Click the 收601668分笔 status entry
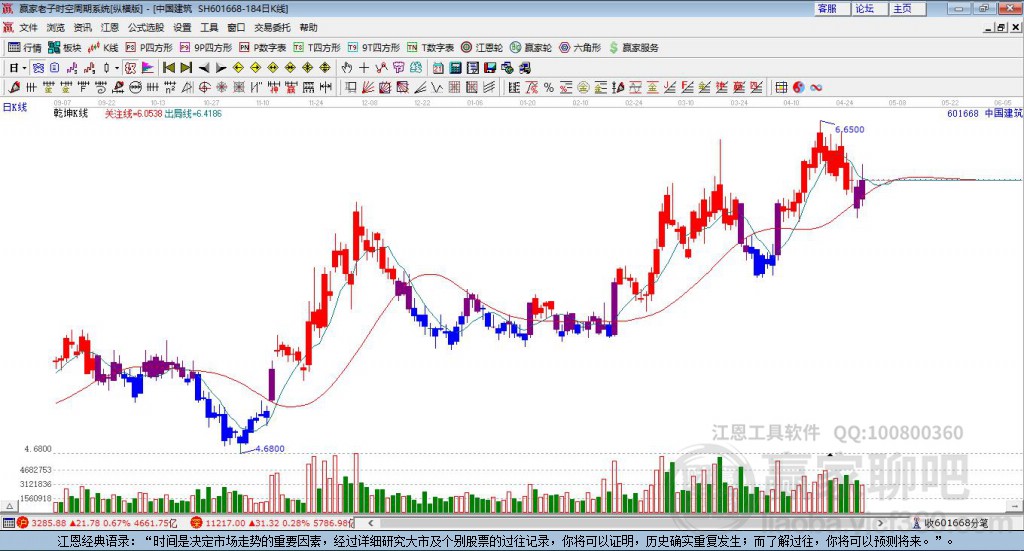The width and height of the screenshot is (1024, 551). [x=951, y=523]
